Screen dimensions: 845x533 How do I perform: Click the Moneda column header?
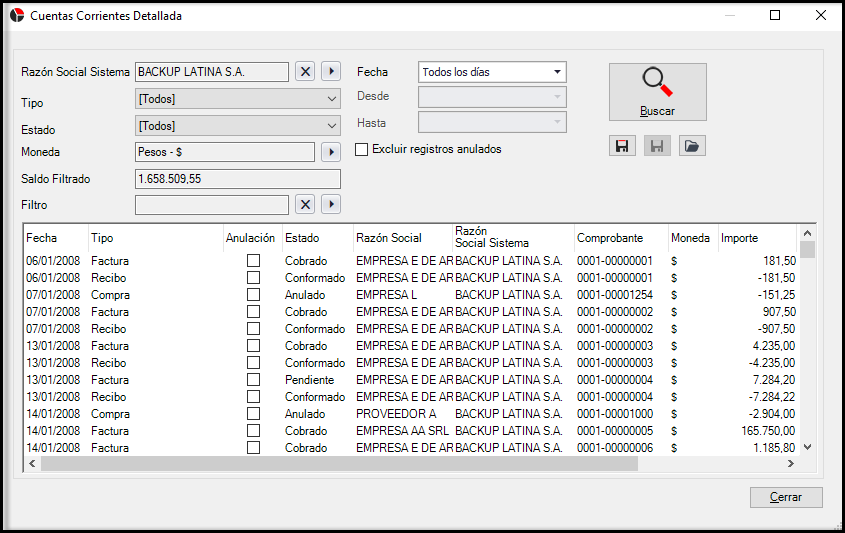tap(694, 238)
